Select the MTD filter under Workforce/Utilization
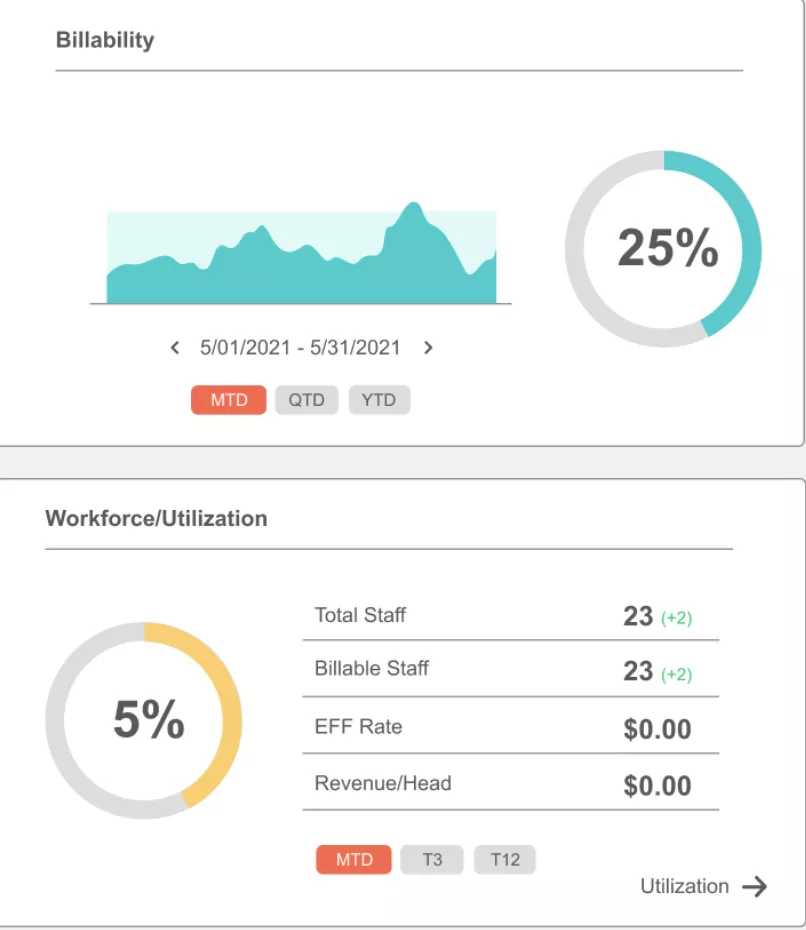 [353, 858]
